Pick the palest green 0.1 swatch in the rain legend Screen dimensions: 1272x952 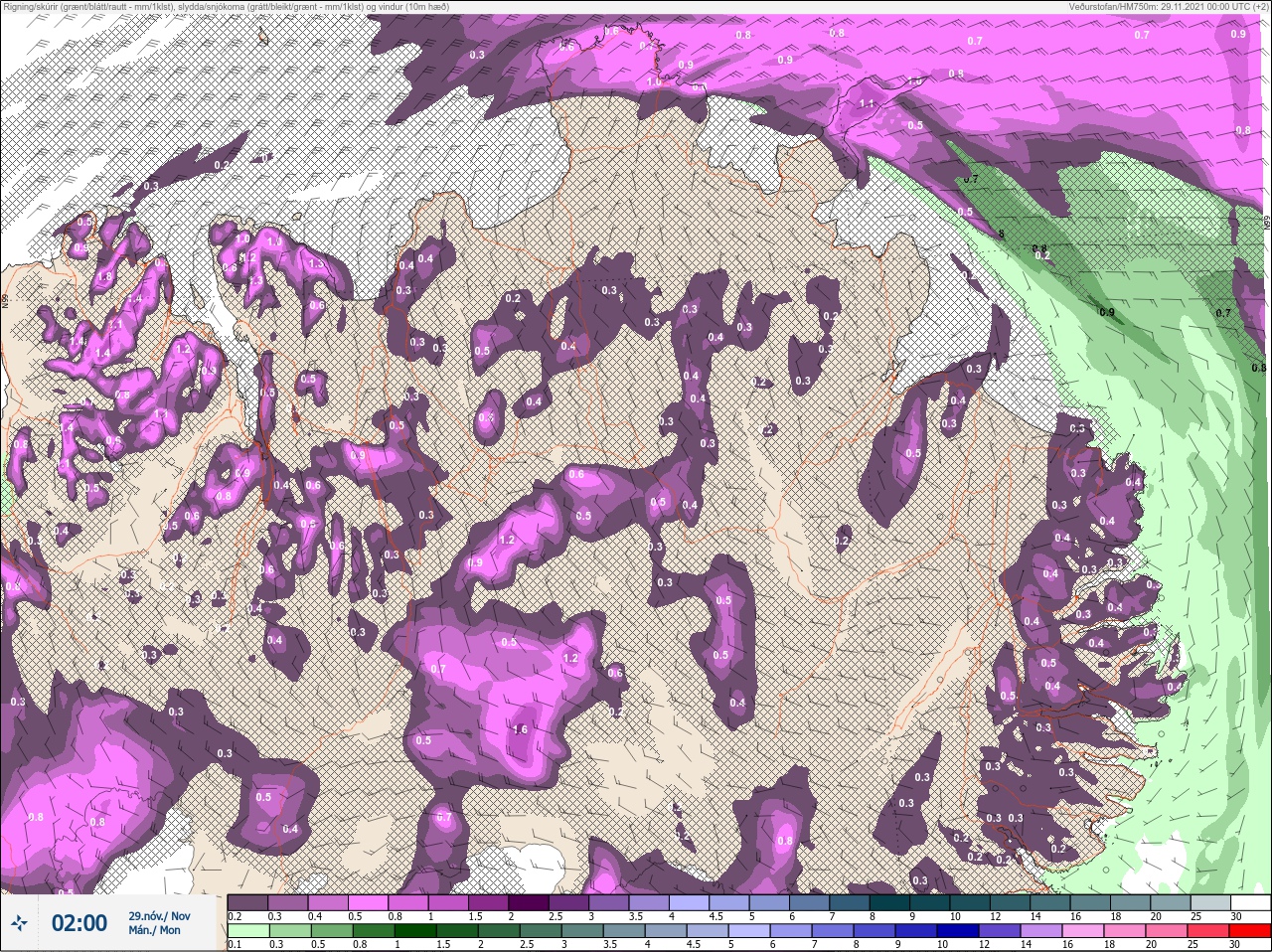point(247,930)
